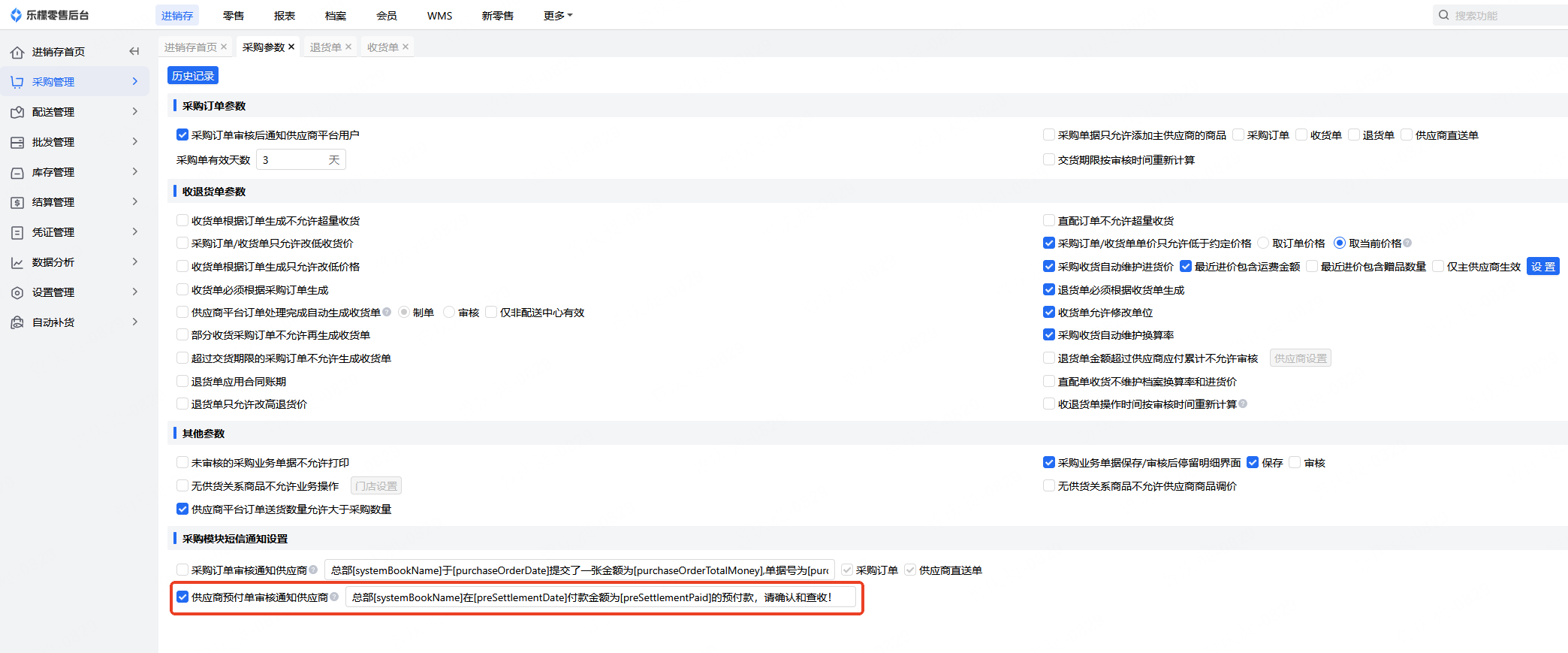Image resolution: width=1568 pixels, height=653 pixels.
Task: Close the 采购参数 tab
Action: click(x=291, y=47)
